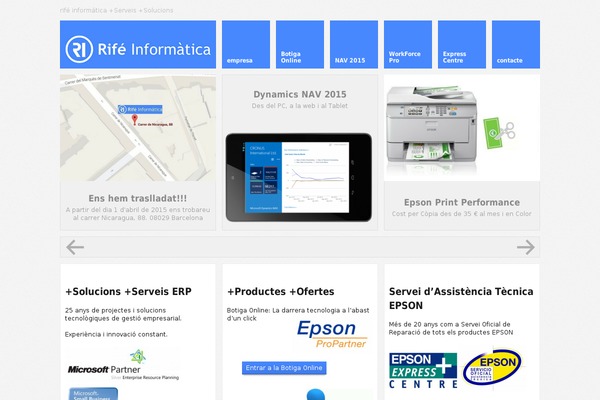The image size is (600, 400).
Task: Click the Rifé Informàtica logo banner
Action: tap(138, 44)
